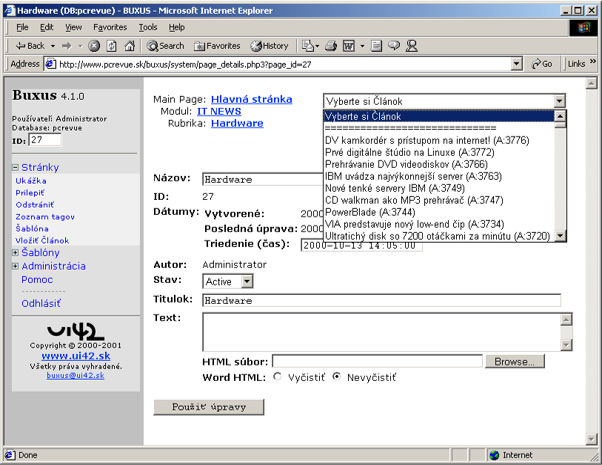Expand the Administrácia tree section
This screenshot has height=465, width=602.
[16, 267]
